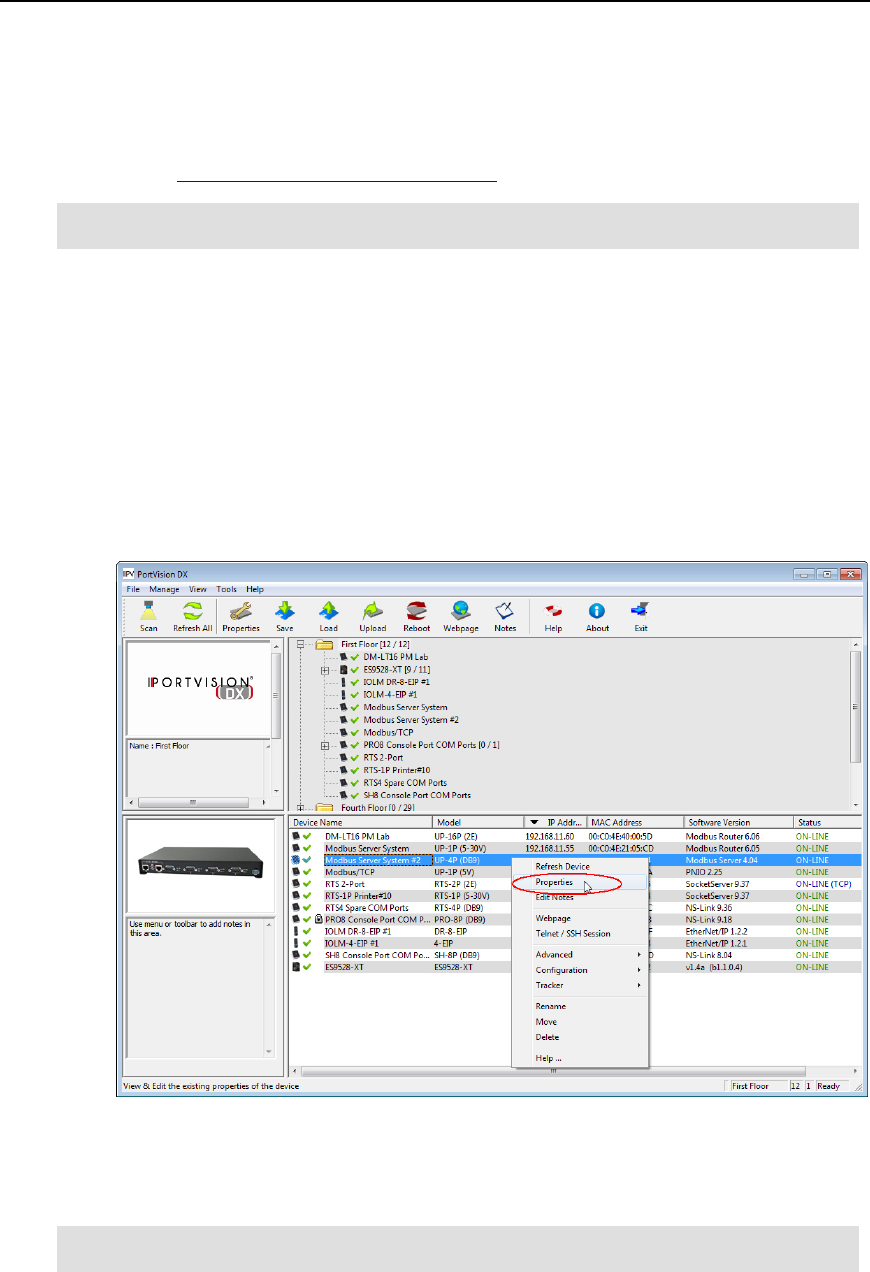Click the Refresh All toolbar icon
The height and width of the screenshot is (1272, 870).
point(193,616)
